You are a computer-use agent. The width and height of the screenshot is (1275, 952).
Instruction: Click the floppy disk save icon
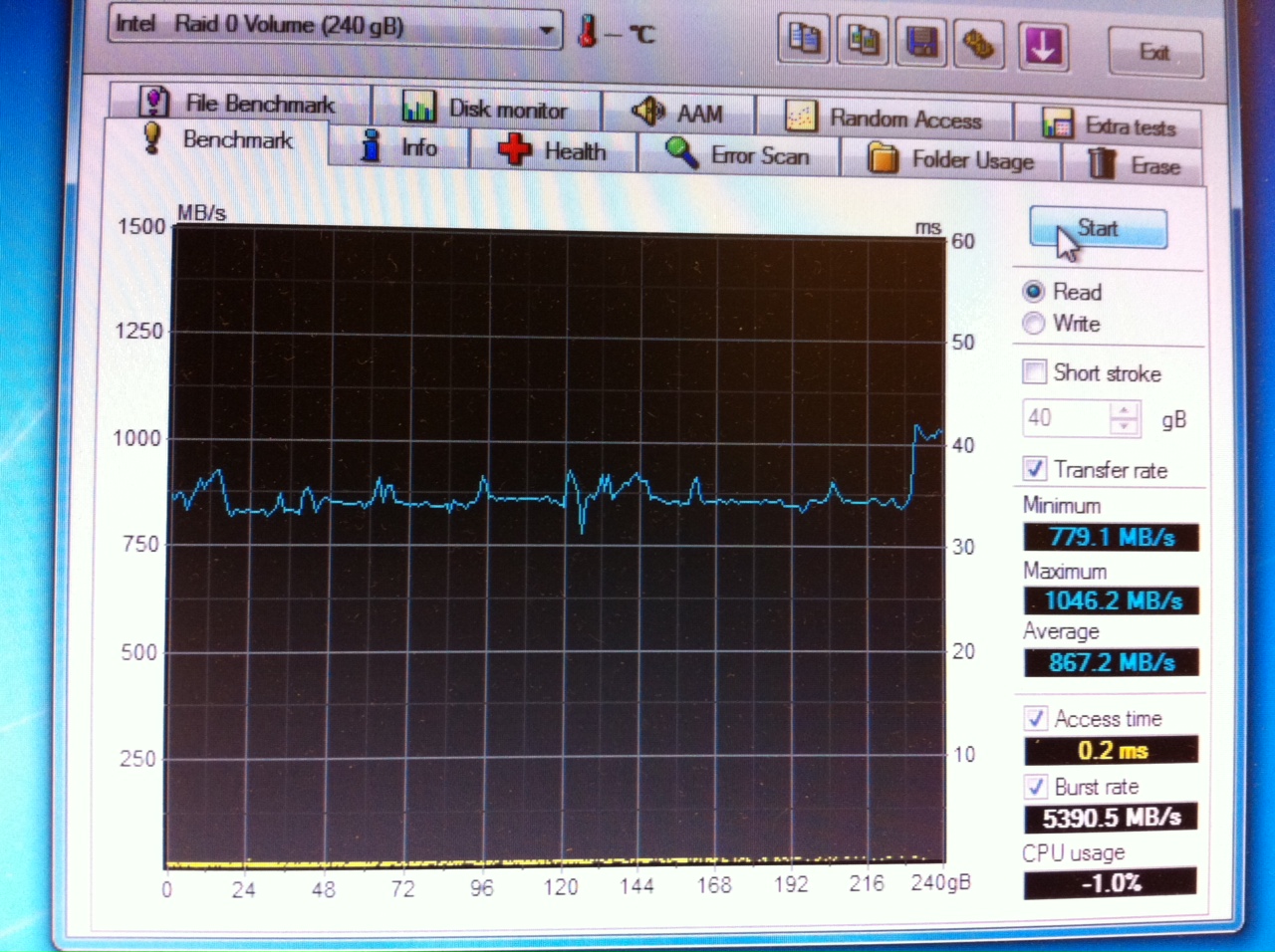(921, 44)
